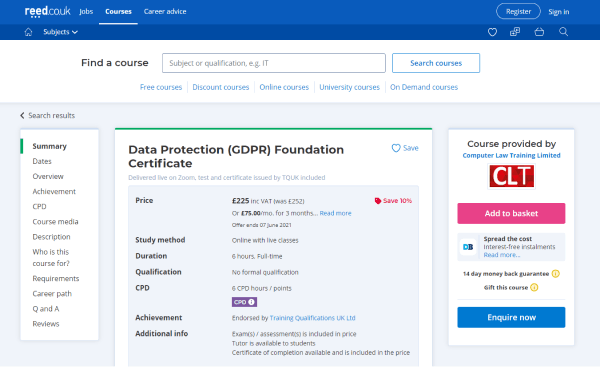Focus the Find a course search field
The width and height of the screenshot is (600, 367).
[x=274, y=63]
